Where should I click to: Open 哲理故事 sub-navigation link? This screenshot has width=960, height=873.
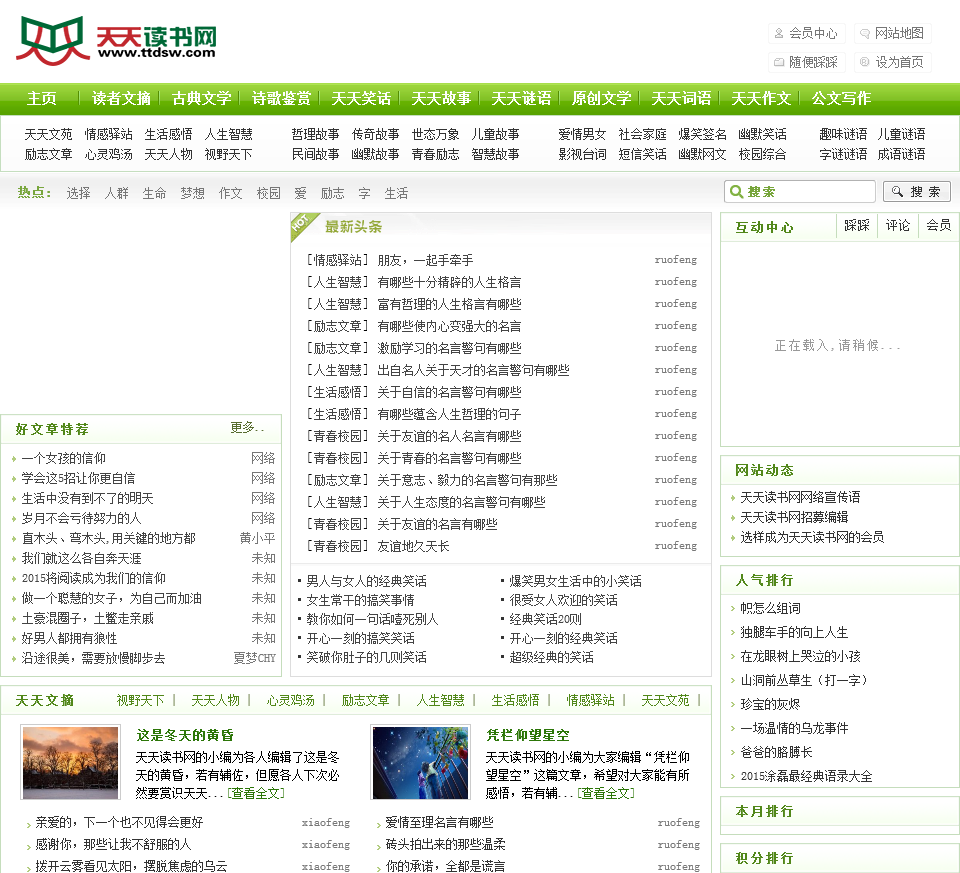315,134
